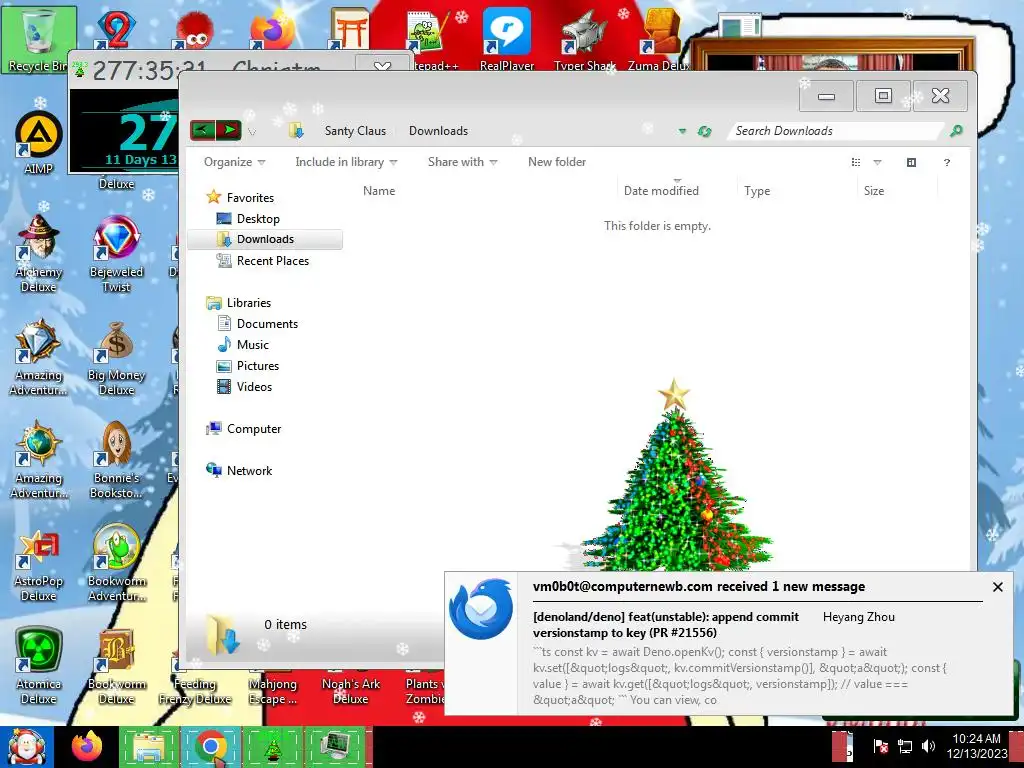The height and width of the screenshot is (768, 1024).
Task: Click the Thunderbird notification icon
Action: 481,609
